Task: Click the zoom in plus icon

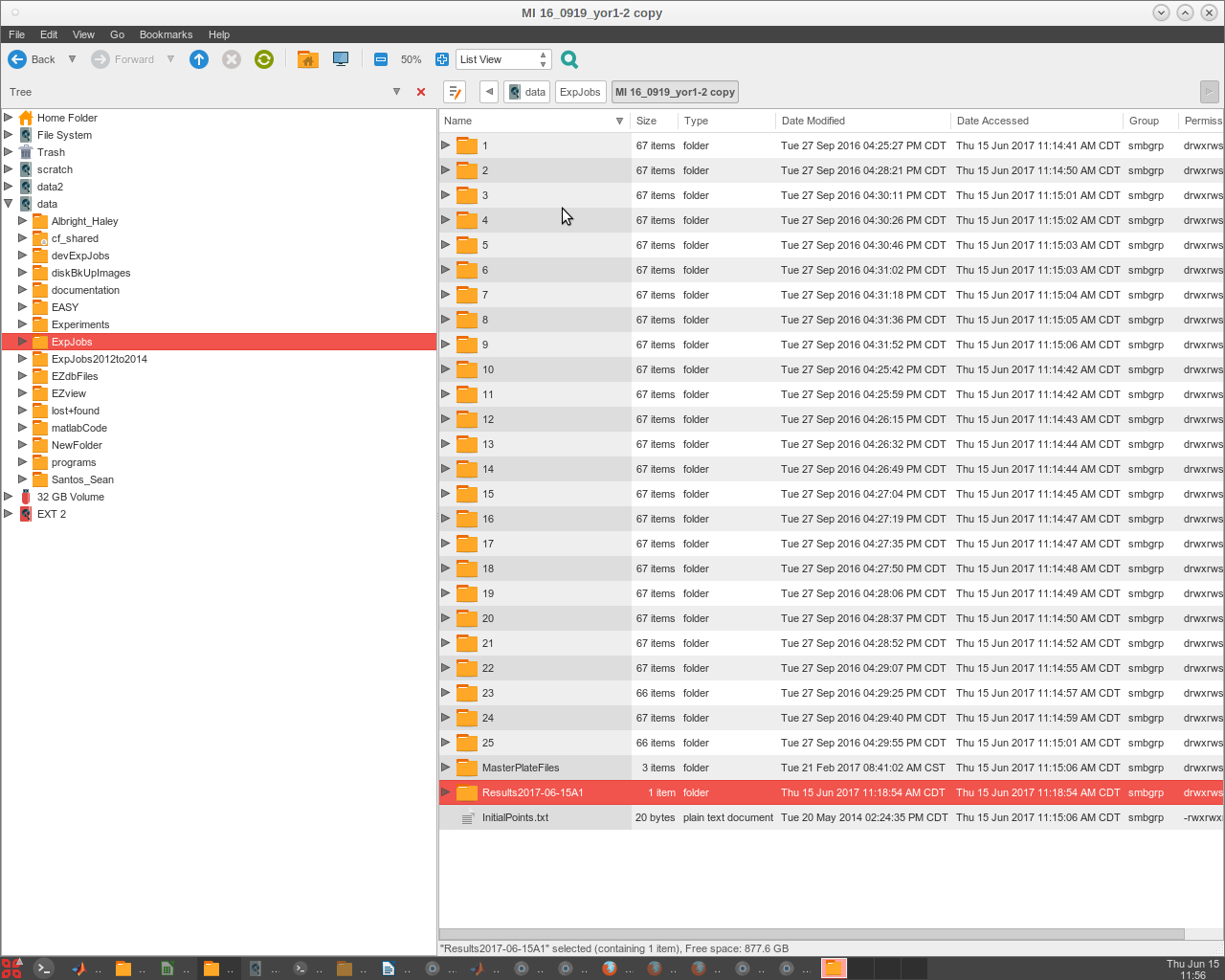Action: point(441,59)
